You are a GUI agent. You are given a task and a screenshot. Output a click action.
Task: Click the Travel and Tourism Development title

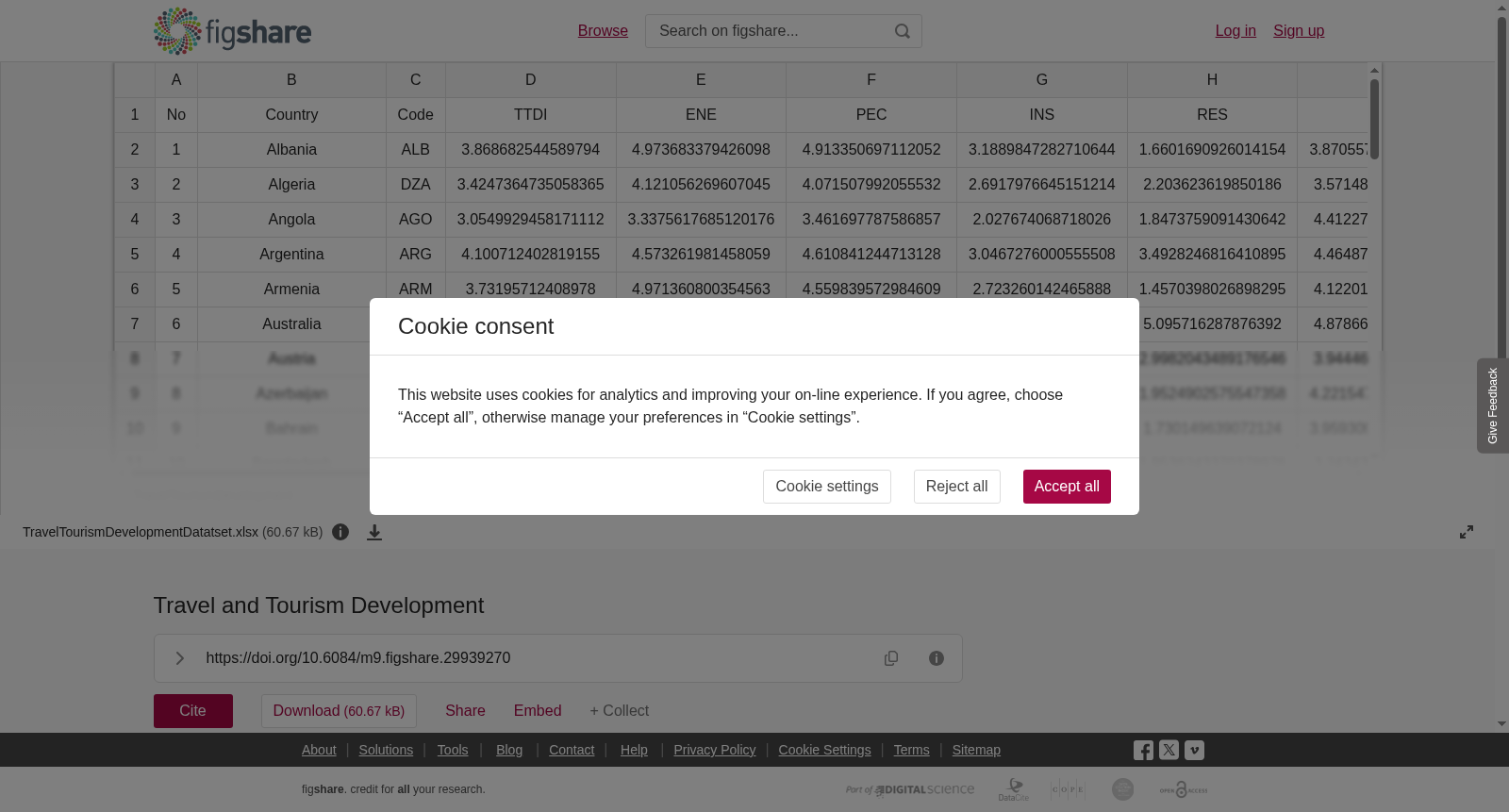319,605
